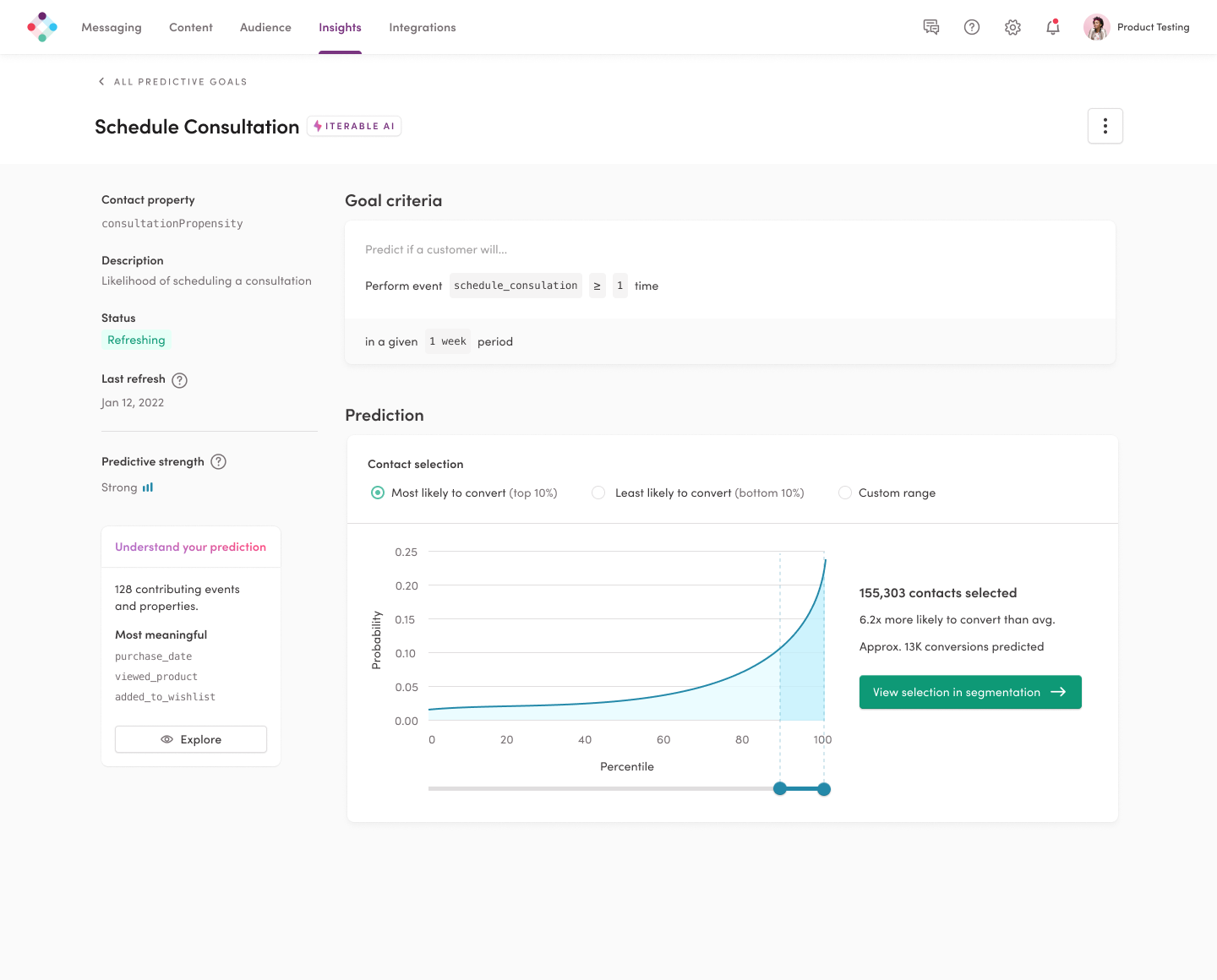
Task: Switch to the Audience tab
Action: [265, 27]
